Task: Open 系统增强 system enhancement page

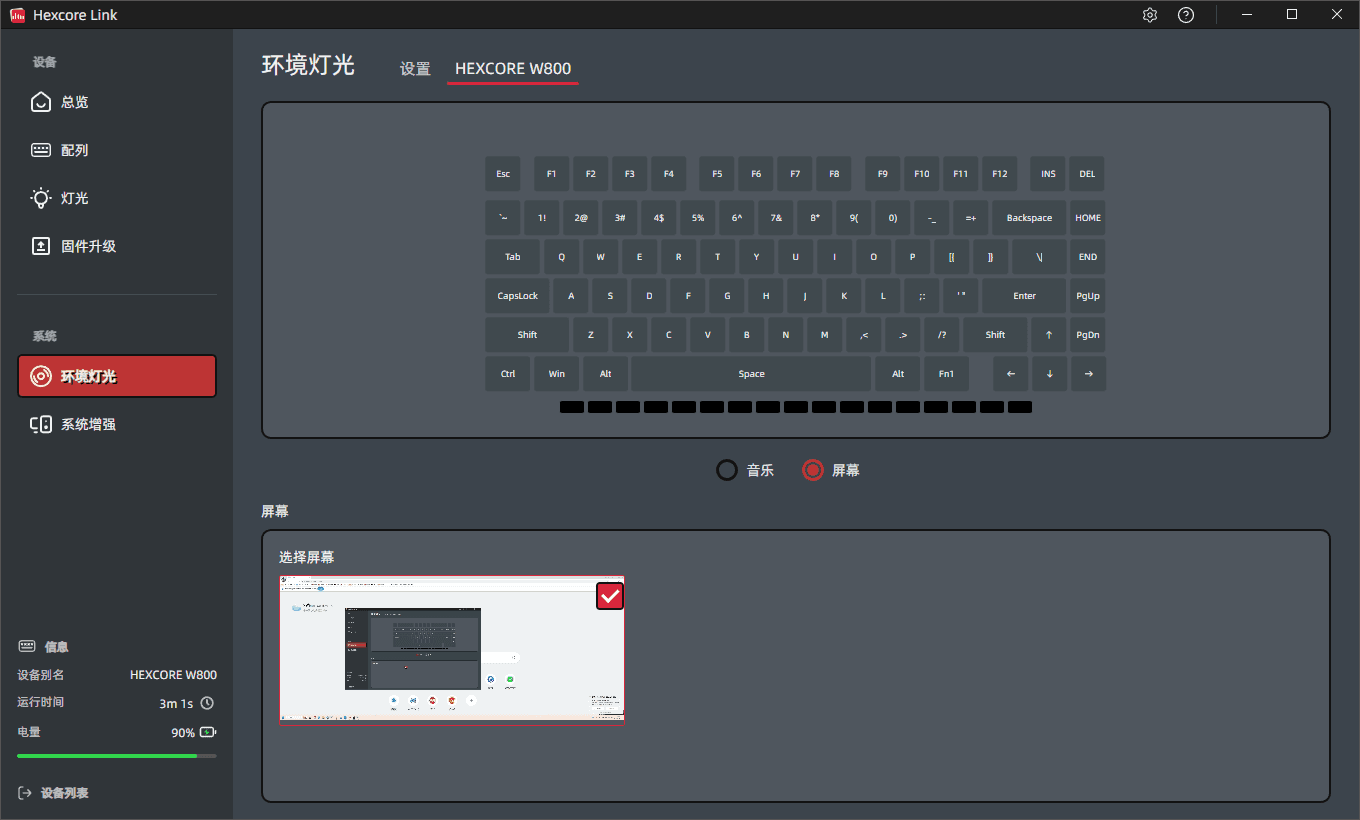Action: click(117, 424)
